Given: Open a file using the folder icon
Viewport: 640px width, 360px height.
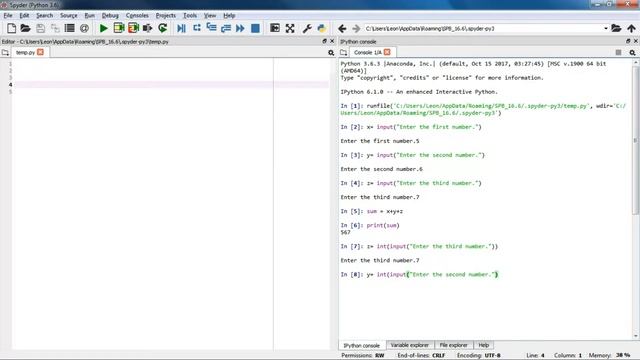Looking at the screenshot, I should [x=25, y=28].
